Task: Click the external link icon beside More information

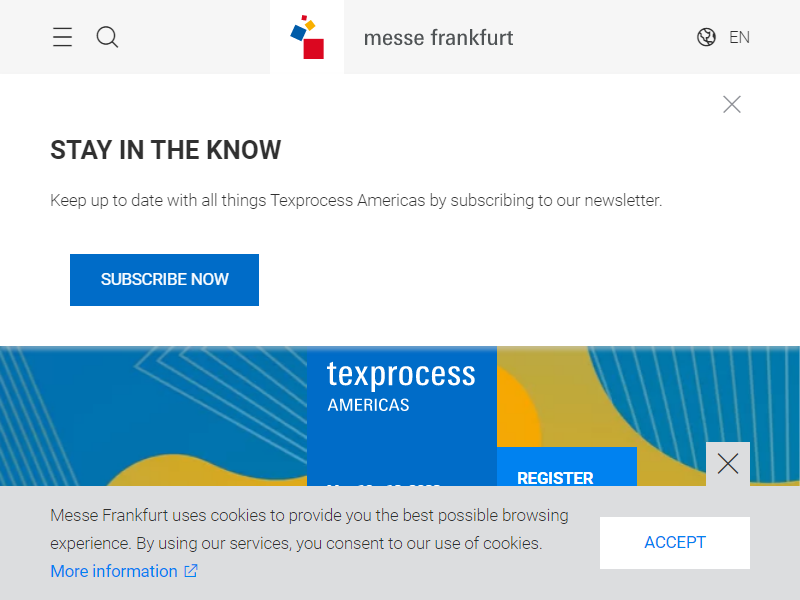Action: coord(191,570)
